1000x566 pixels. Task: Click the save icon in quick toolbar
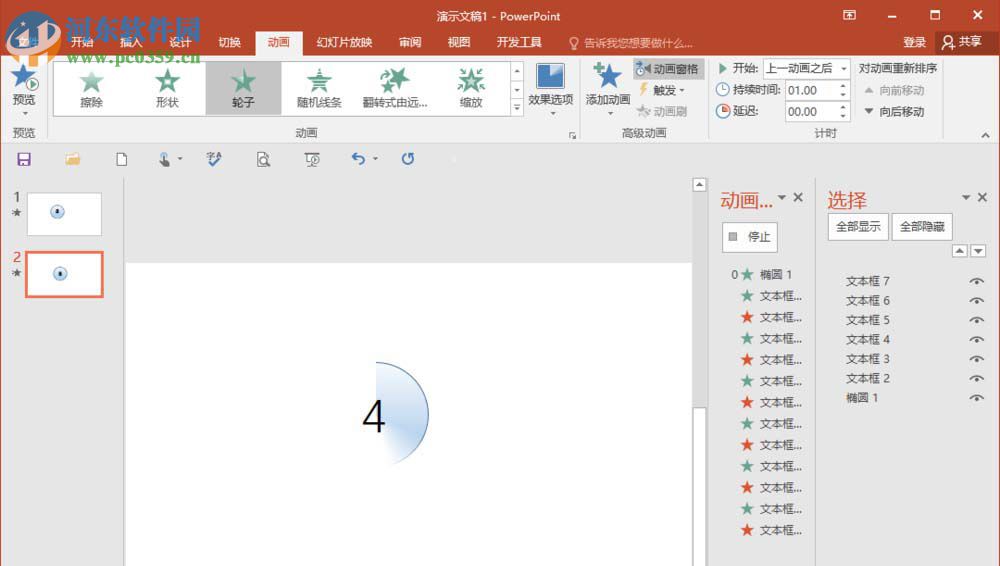[24, 159]
